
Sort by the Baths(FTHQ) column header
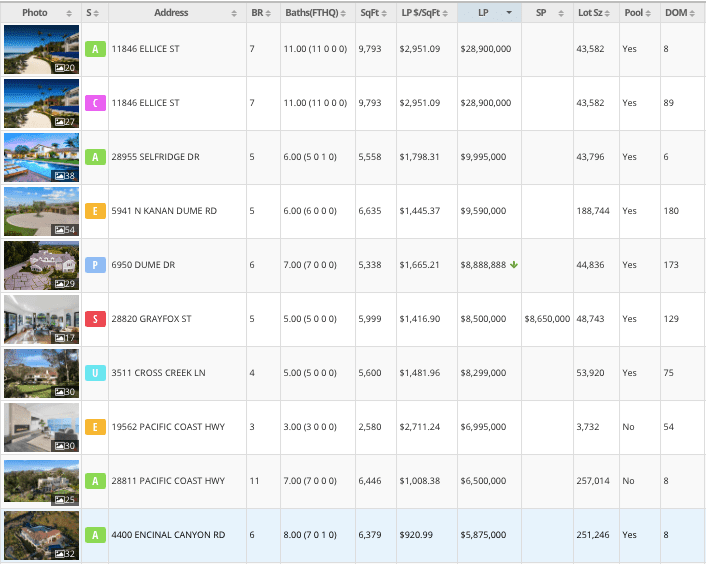point(318,13)
